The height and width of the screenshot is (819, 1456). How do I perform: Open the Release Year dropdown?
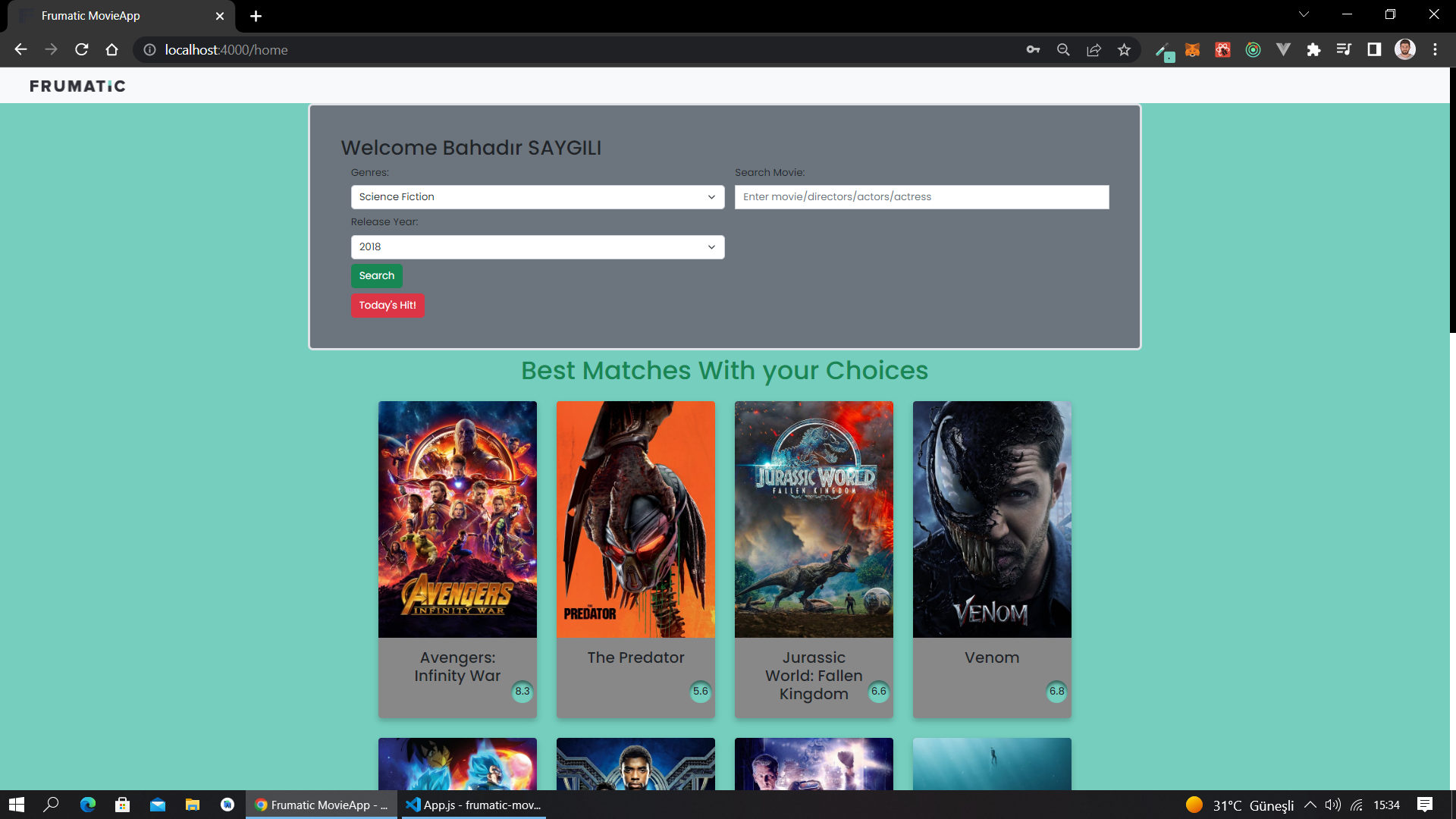coord(537,246)
